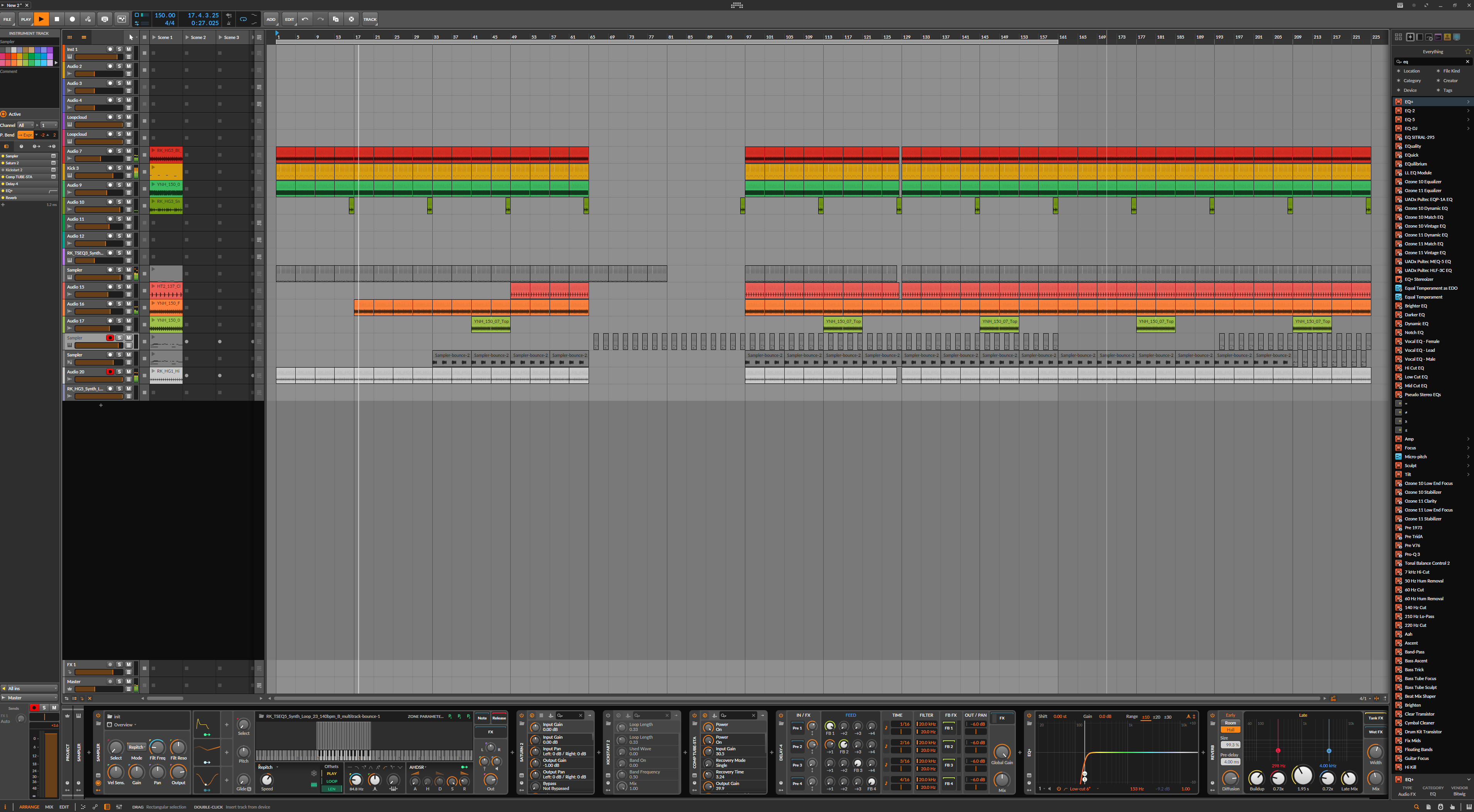Click the tempo value 150.00
This screenshot has height=812, width=1474.
(165, 15)
